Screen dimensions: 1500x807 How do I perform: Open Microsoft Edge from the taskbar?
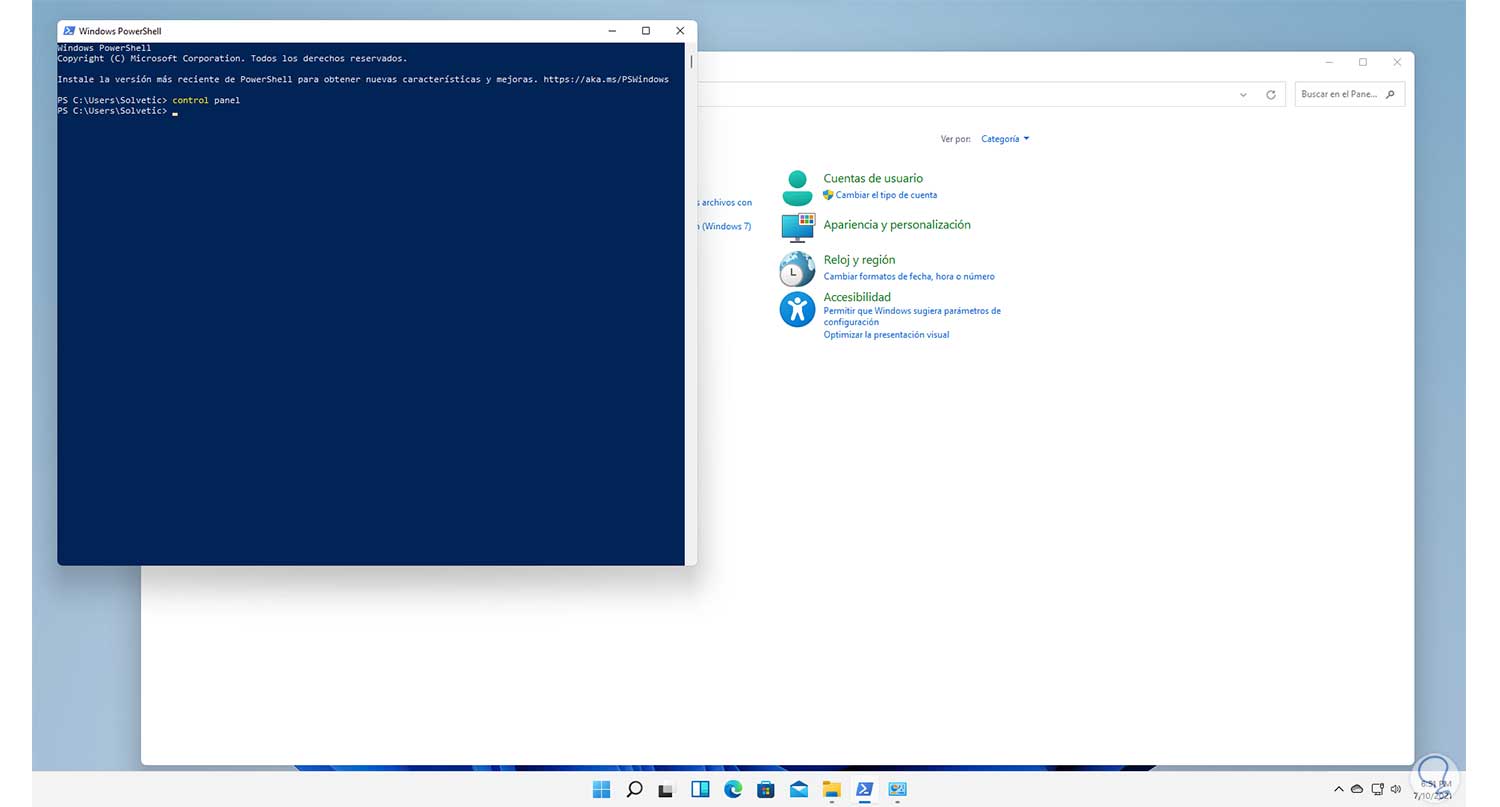[x=733, y=789]
